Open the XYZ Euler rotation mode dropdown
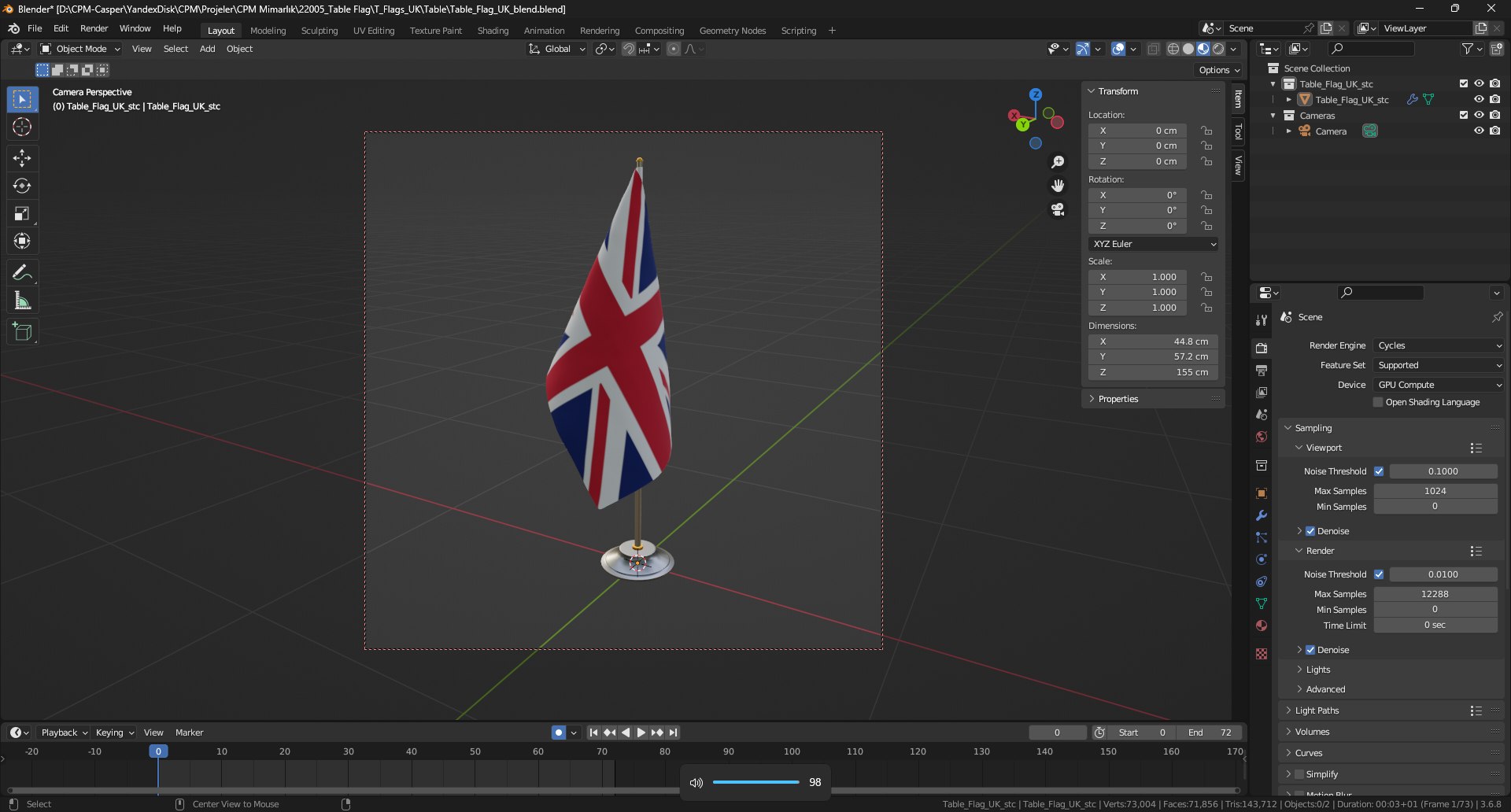The height and width of the screenshot is (812, 1511). [x=1154, y=244]
